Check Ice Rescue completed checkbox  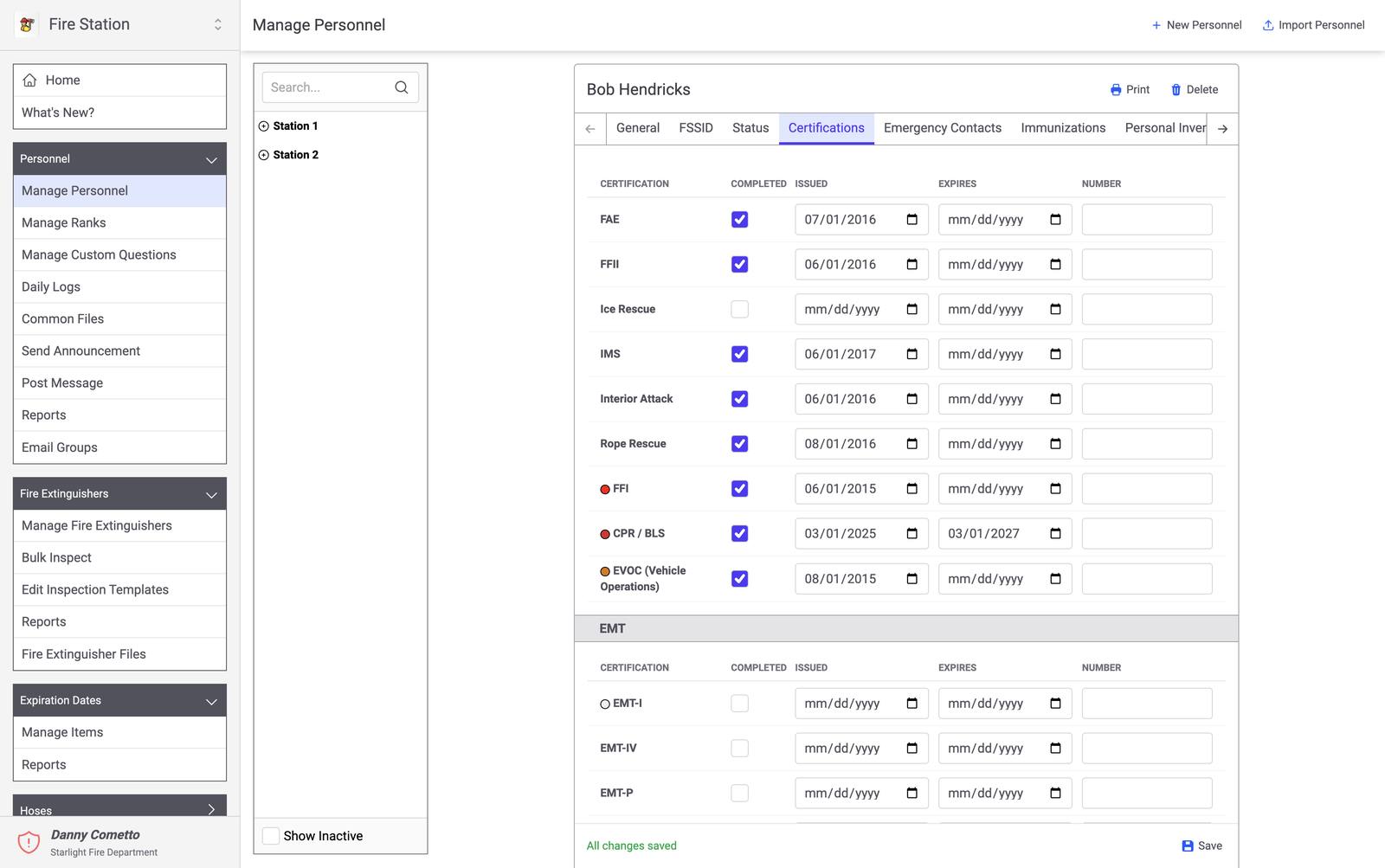pyautogui.click(x=739, y=310)
